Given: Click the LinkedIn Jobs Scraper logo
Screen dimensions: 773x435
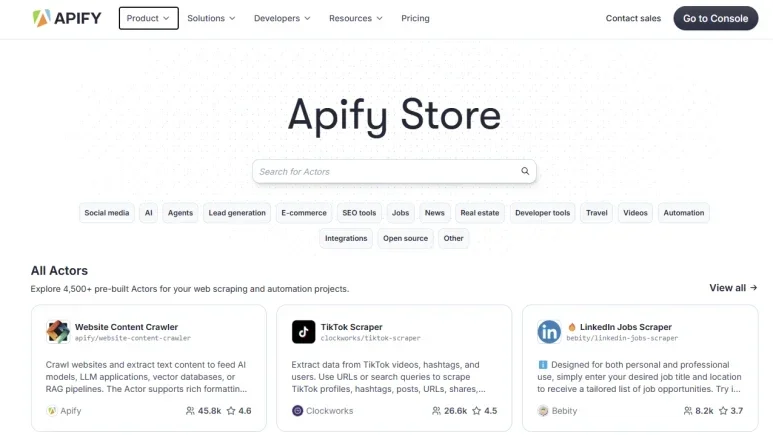Looking at the screenshot, I should coord(549,332).
